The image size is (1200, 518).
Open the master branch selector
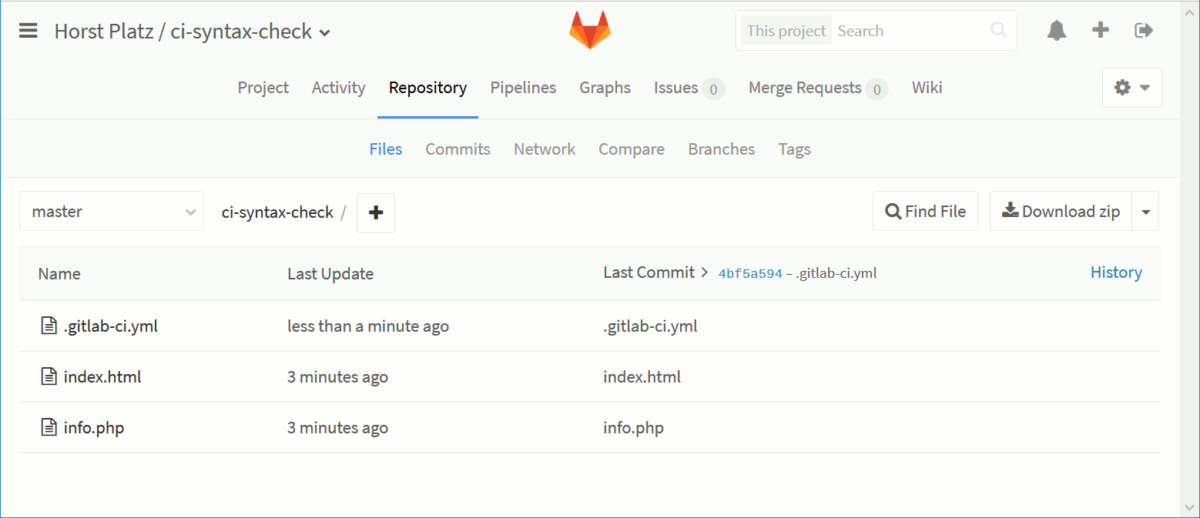click(x=112, y=211)
